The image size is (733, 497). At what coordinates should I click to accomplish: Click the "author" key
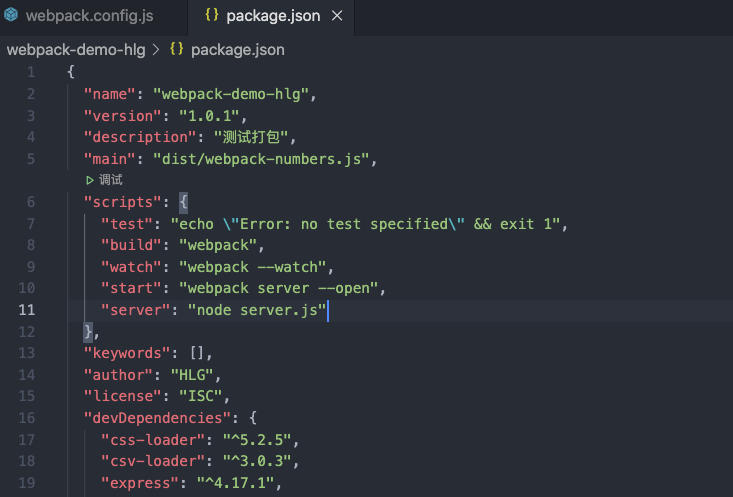[118, 375]
